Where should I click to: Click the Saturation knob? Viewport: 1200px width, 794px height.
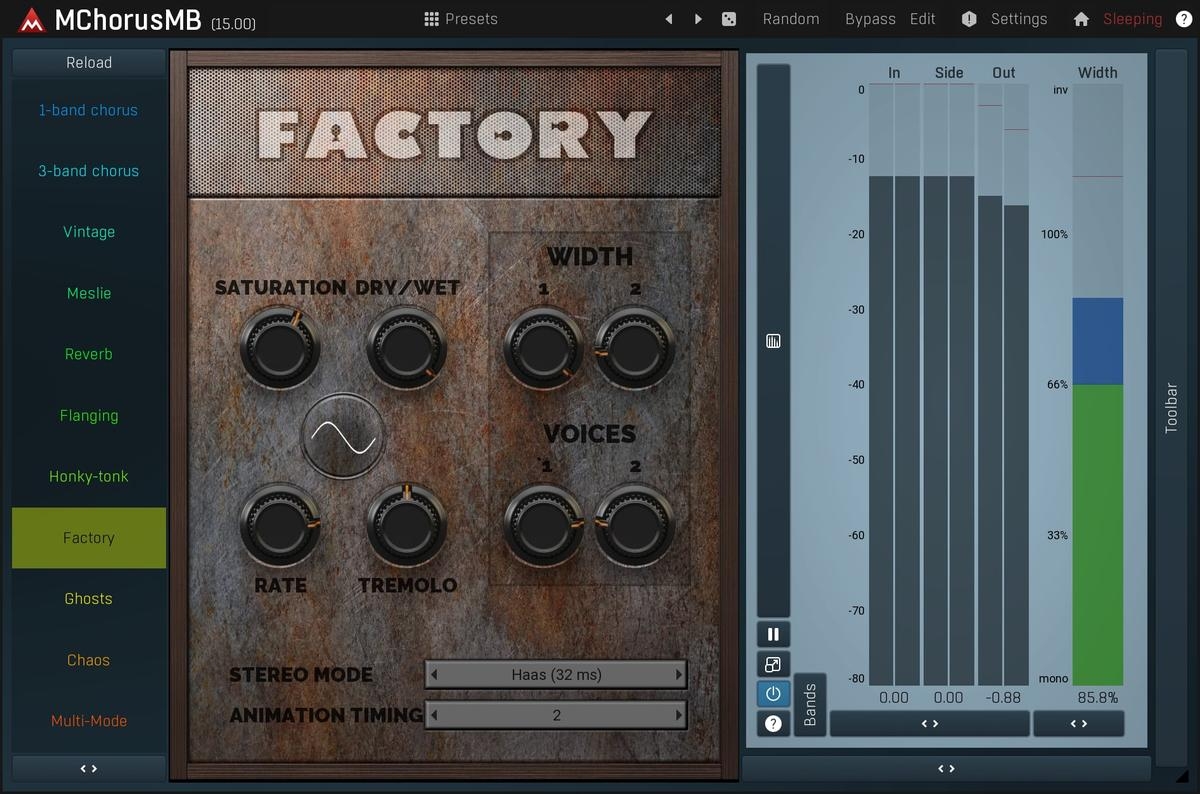coord(280,348)
